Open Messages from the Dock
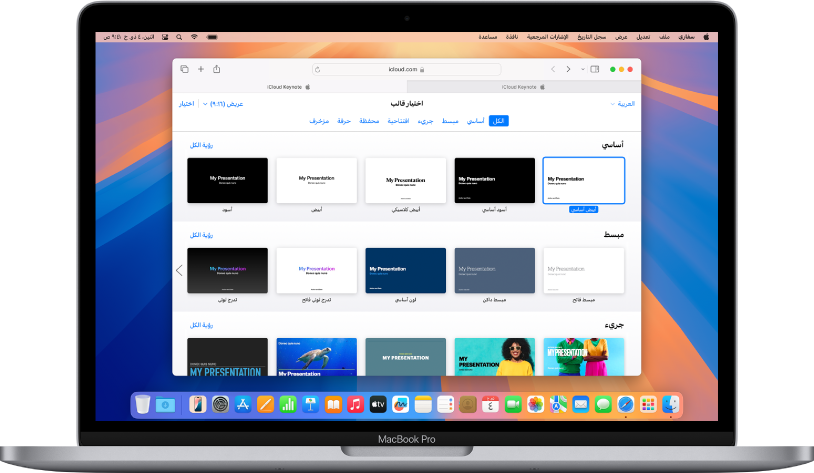The height and width of the screenshot is (473, 814). coord(603,404)
